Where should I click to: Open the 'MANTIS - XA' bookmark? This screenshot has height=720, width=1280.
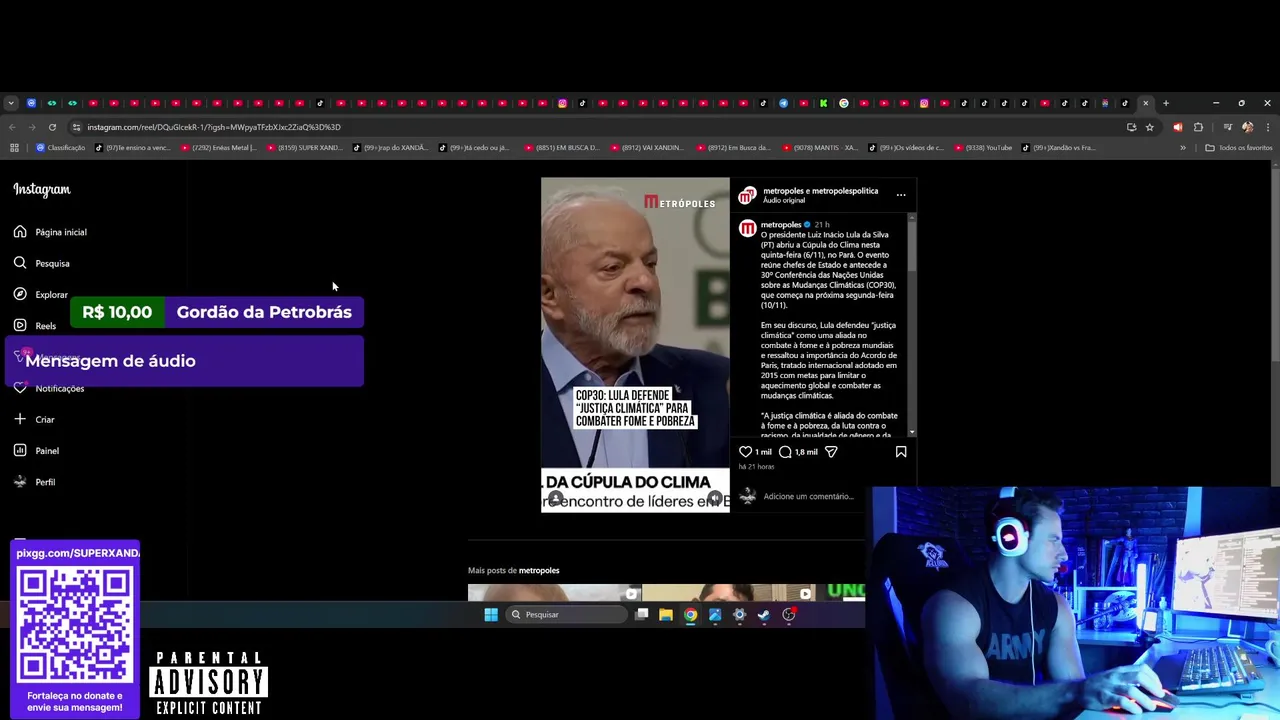click(x=820, y=148)
